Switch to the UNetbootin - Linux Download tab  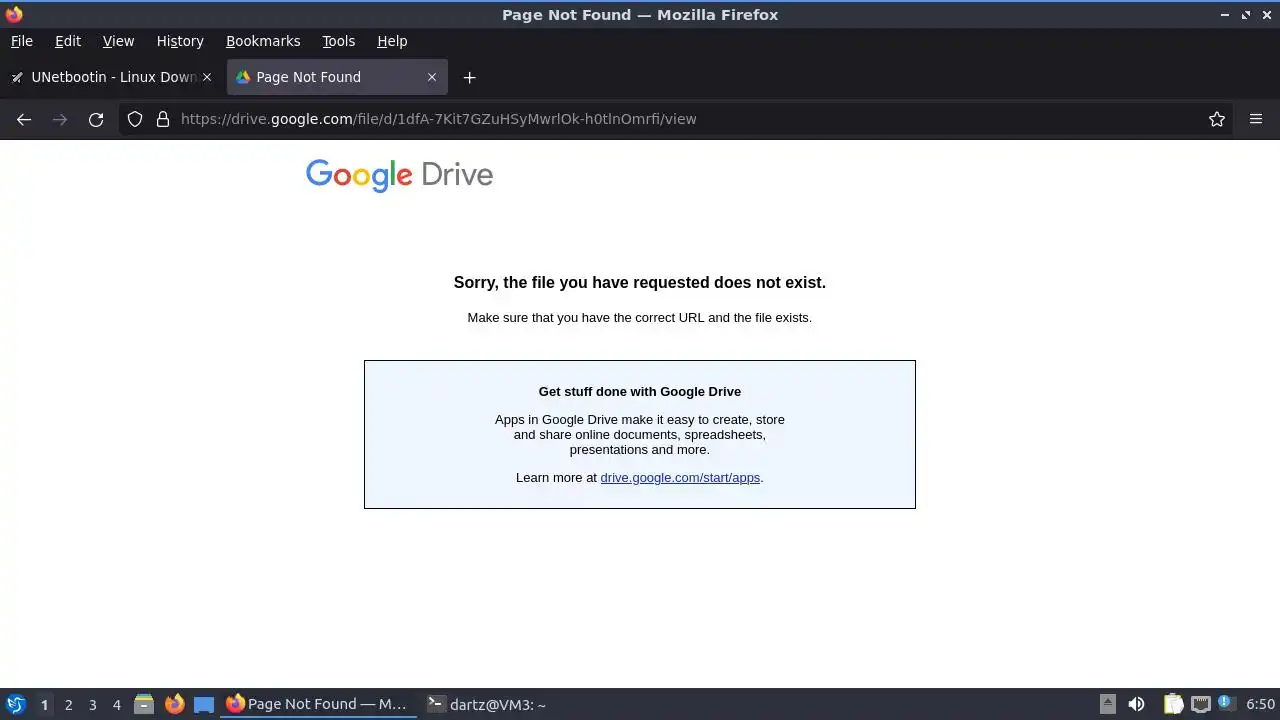click(111, 77)
